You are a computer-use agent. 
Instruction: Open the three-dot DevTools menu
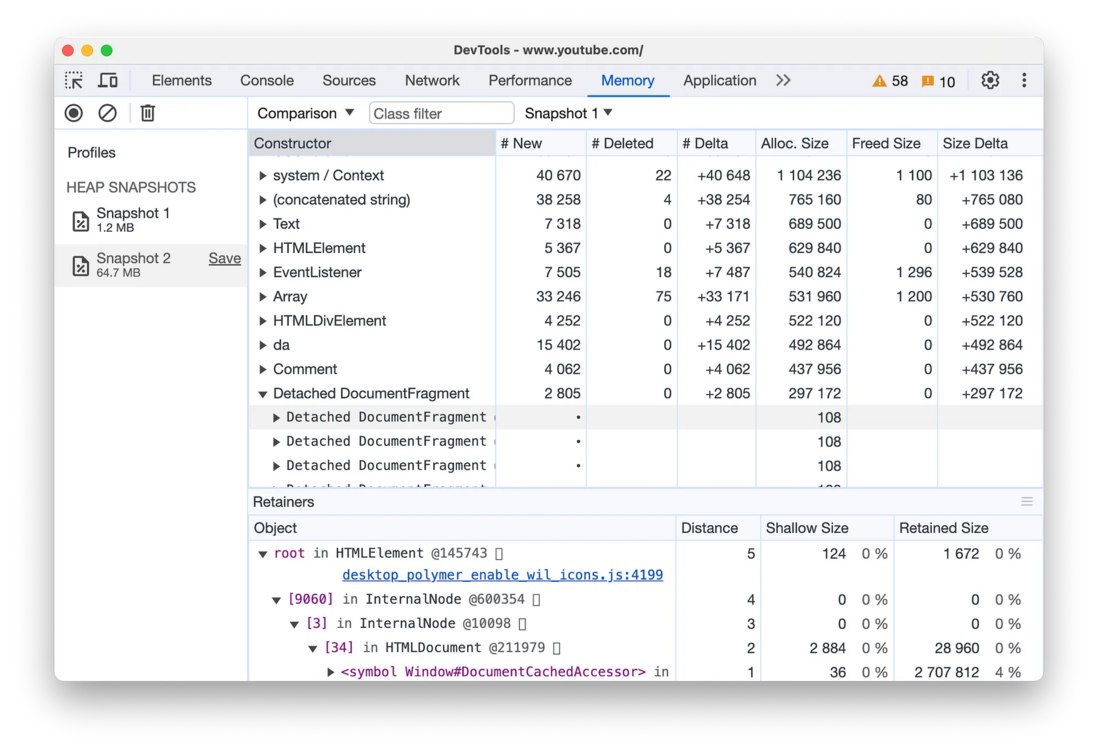click(1024, 80)
